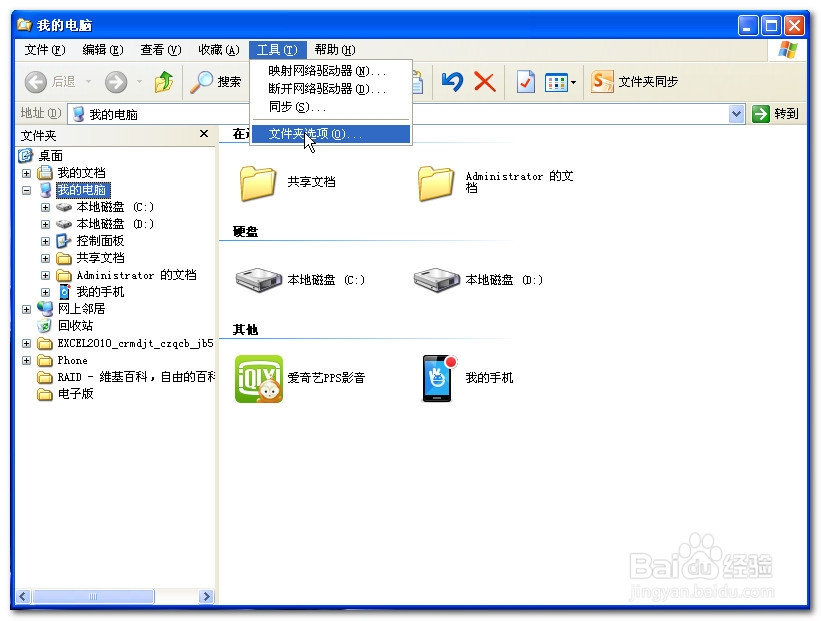The width and height of the screenshot is (821, 621).
Task: Click the folder pane scroll right arrow
Action: click(206, 596)
